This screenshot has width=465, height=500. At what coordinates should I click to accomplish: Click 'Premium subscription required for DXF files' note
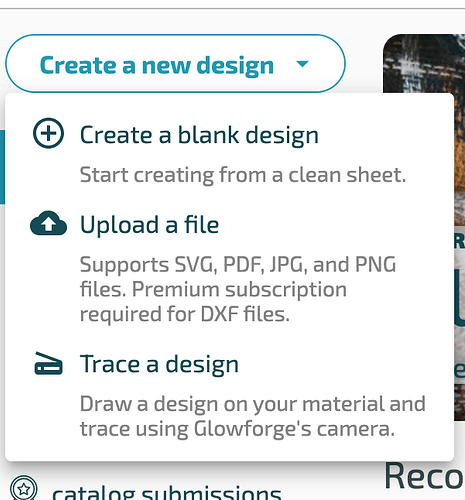coord(213,302)
